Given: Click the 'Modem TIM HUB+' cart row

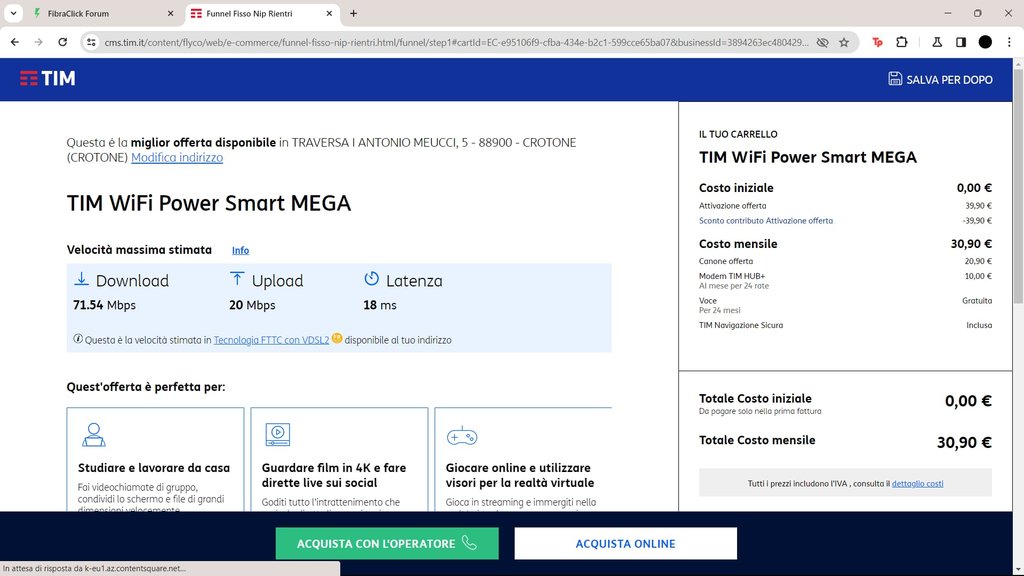Looking at the screenshot, I should pos(845,280).
